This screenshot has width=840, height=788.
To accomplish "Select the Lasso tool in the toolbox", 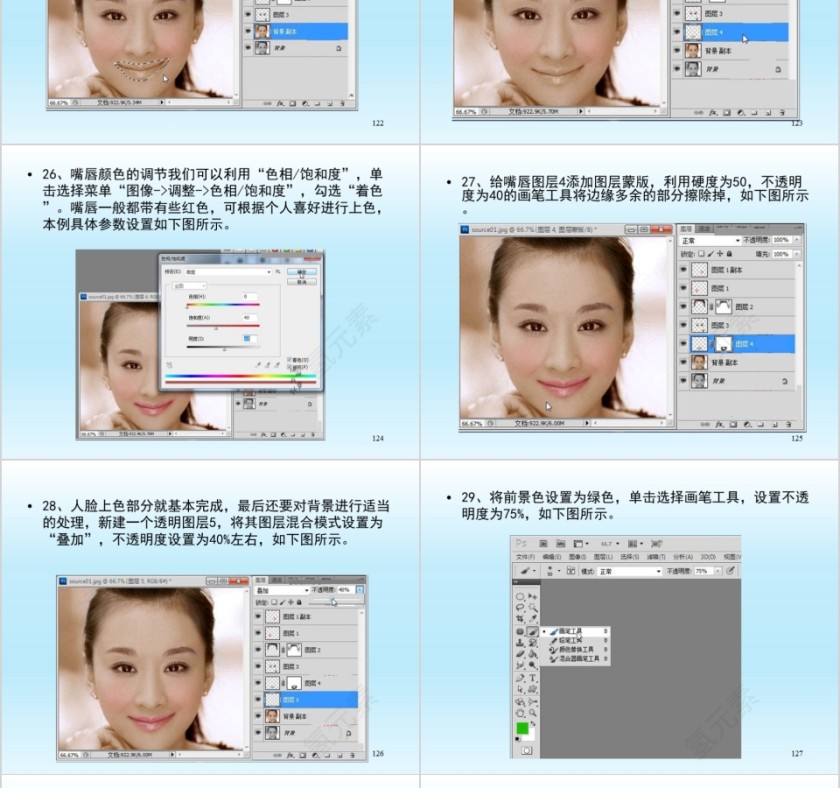I will point(521,607).
